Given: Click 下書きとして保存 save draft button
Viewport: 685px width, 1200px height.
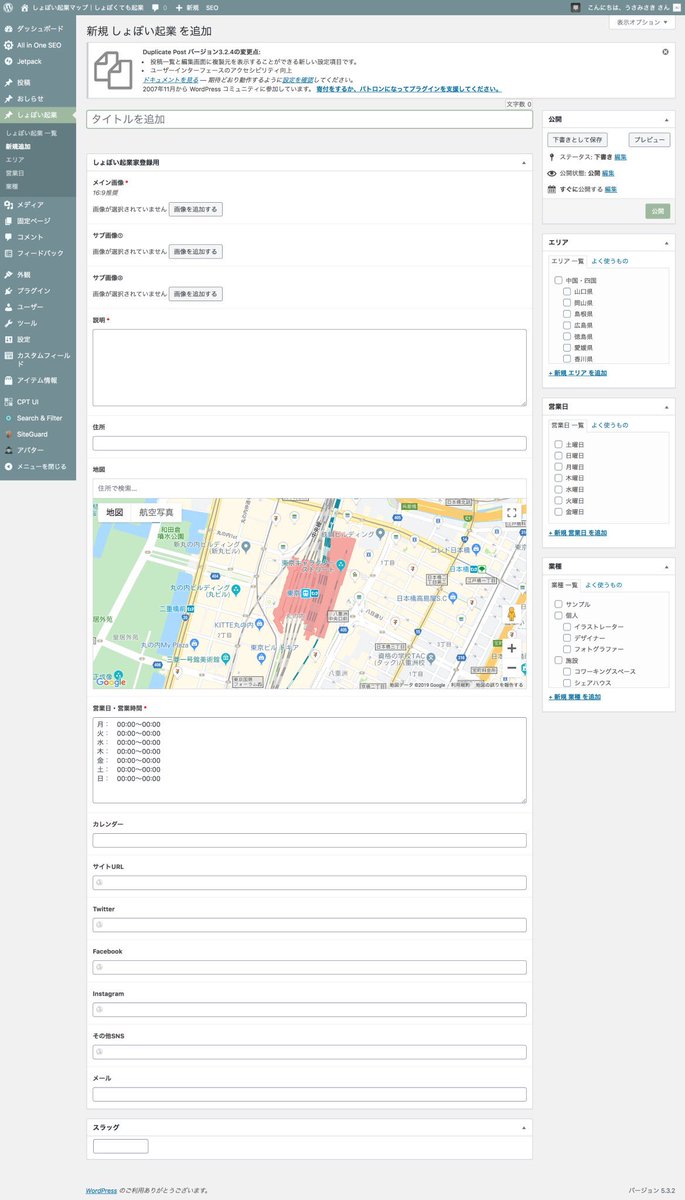Looking at the screenshot, I should click(x=577, y=140).
